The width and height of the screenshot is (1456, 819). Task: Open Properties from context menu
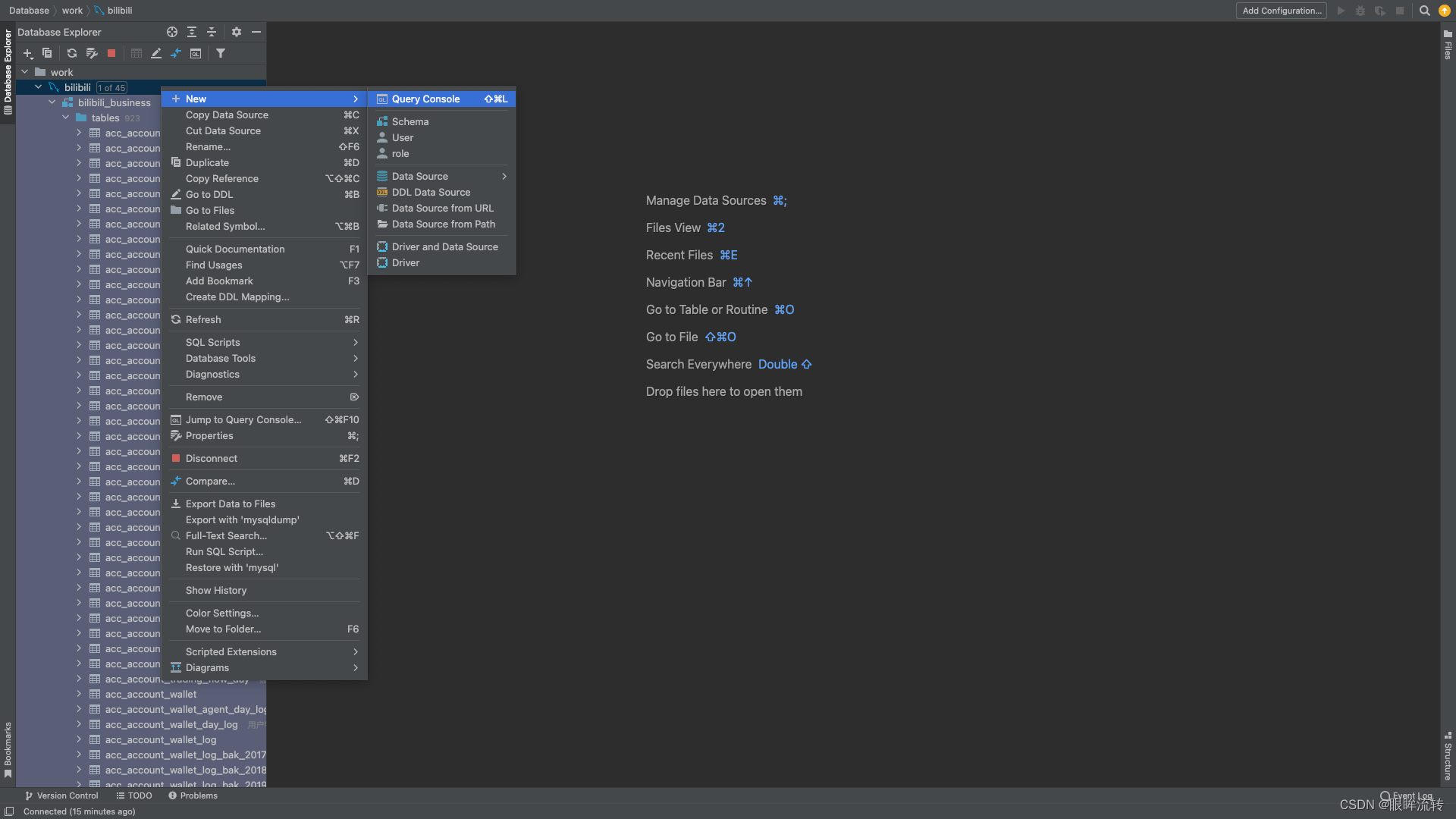point(265,435)
